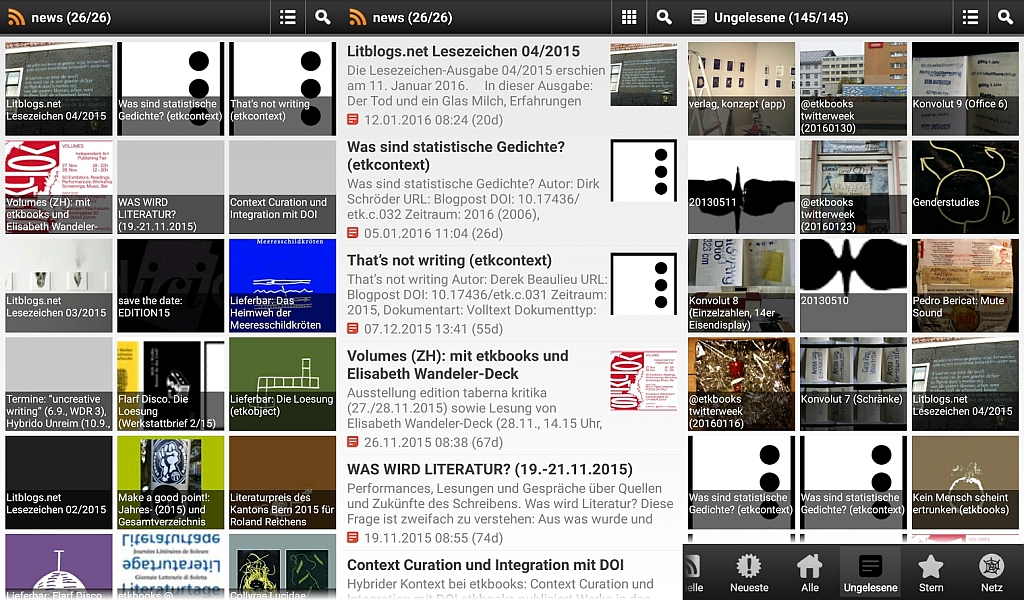This screenshot has height=600, width=1024.
Task: Switch to the Ungelesene tab
Action: (x=869, y=570)
